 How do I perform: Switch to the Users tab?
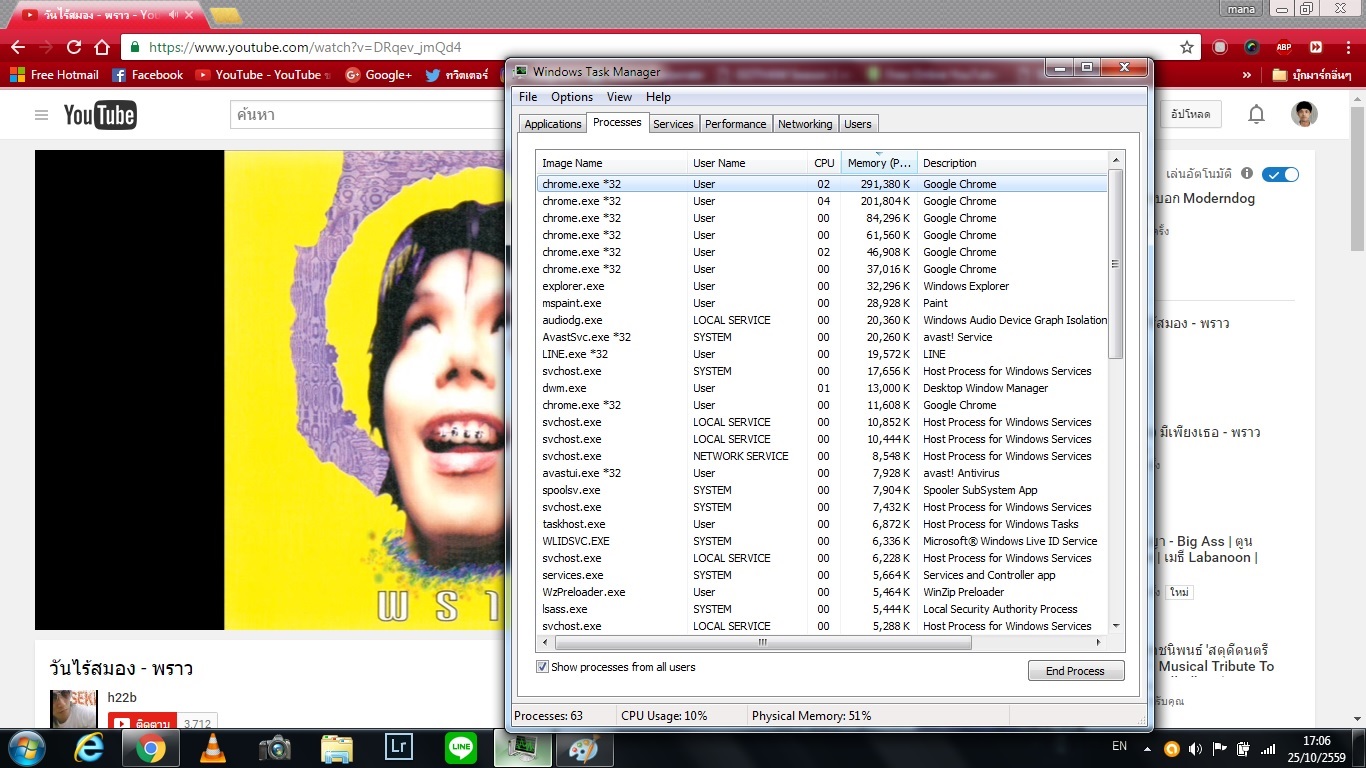tap(858, 124)
